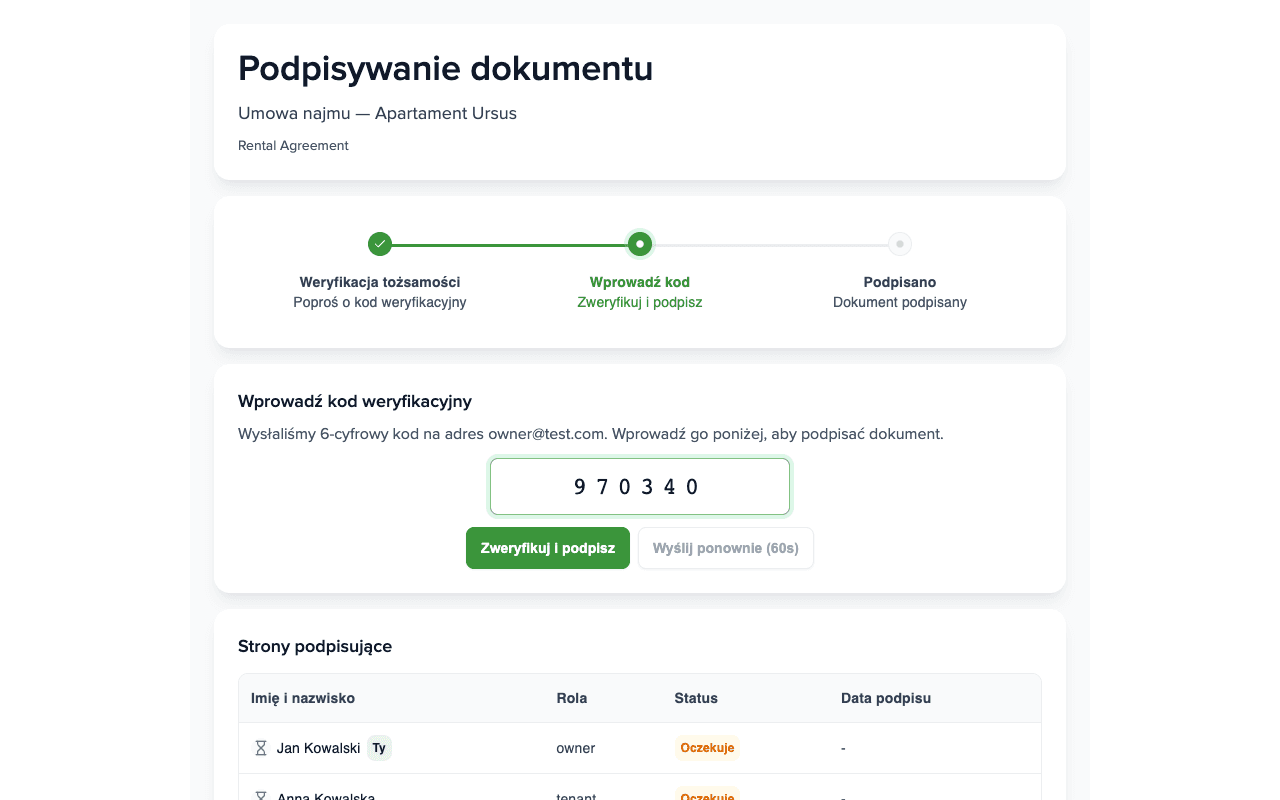Click Wyślij ponownie (60s) button
This screenshot has width=1280, height=800.
pyautogui.click(x=726, y=548)
